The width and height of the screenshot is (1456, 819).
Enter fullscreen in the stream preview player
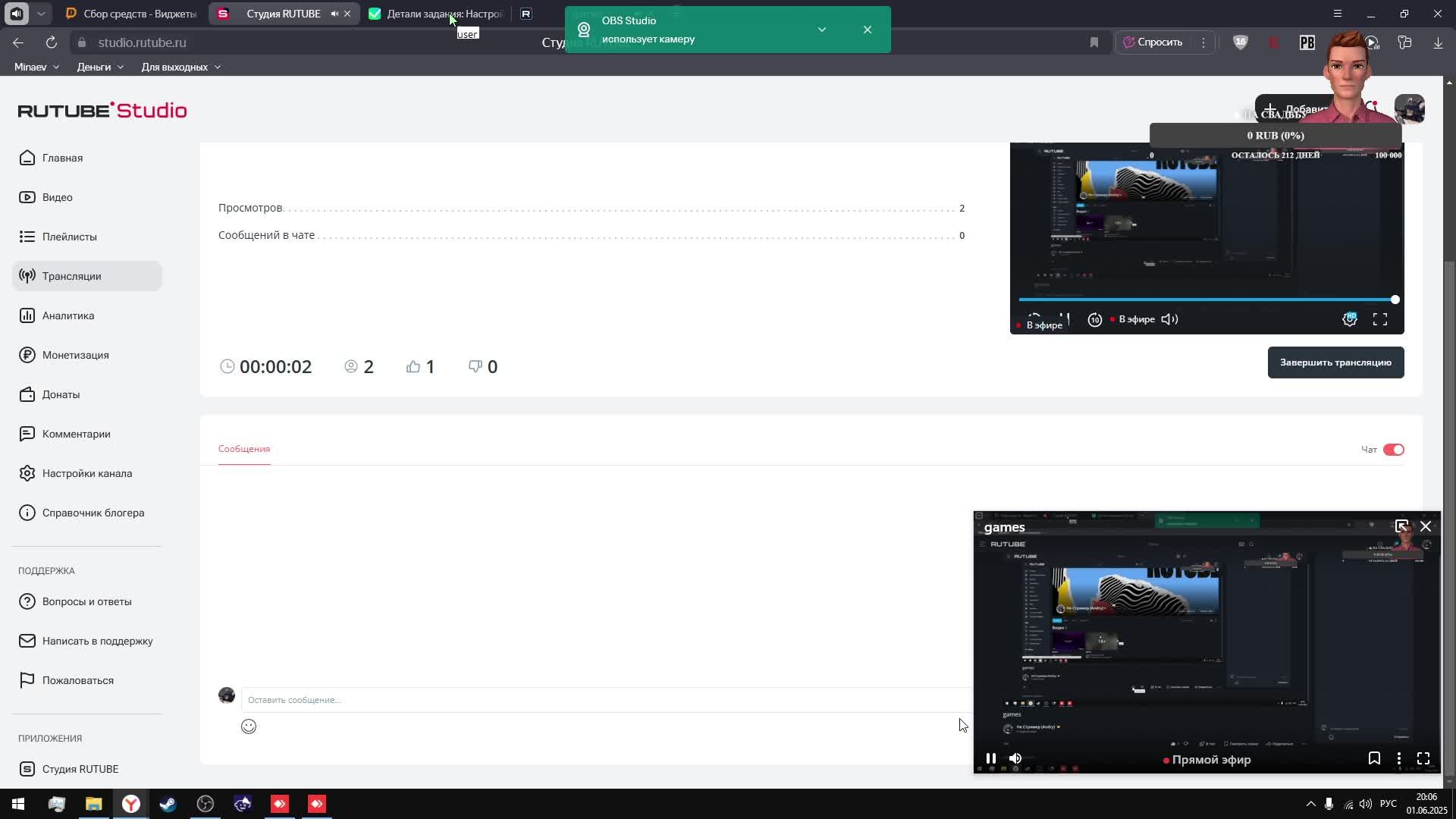pos(1380,320)
